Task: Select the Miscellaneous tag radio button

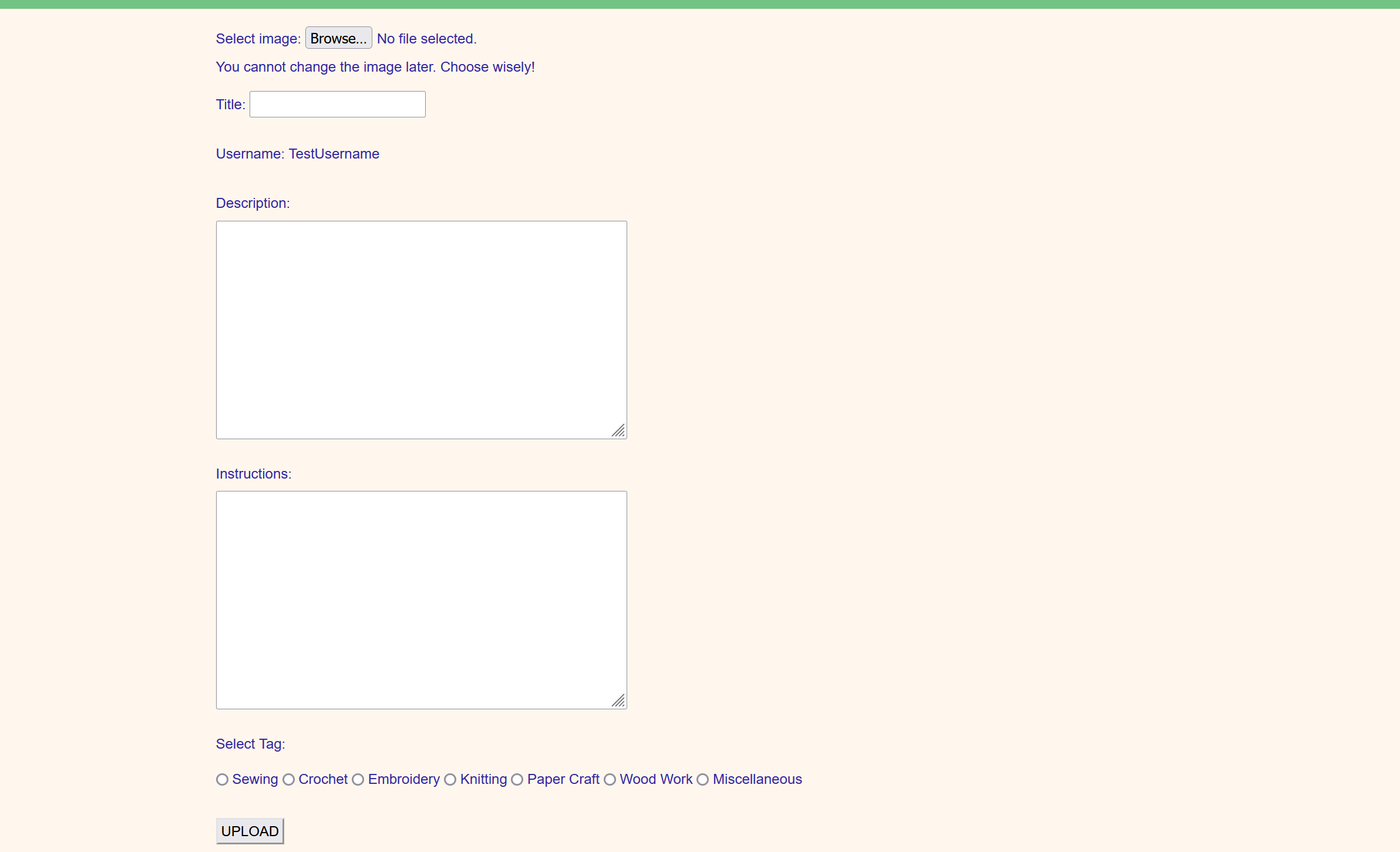Action: [702, 779]
